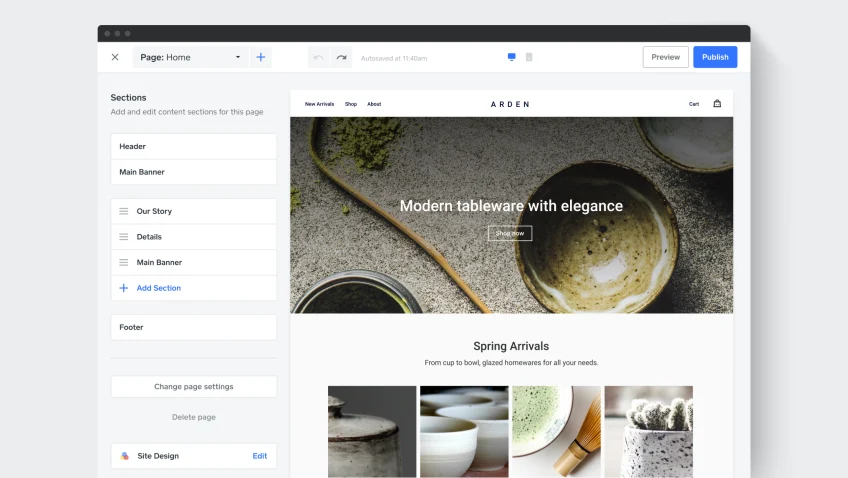
Task: Click the matcha whisk product thumbnail
Action: coord(556,431)
